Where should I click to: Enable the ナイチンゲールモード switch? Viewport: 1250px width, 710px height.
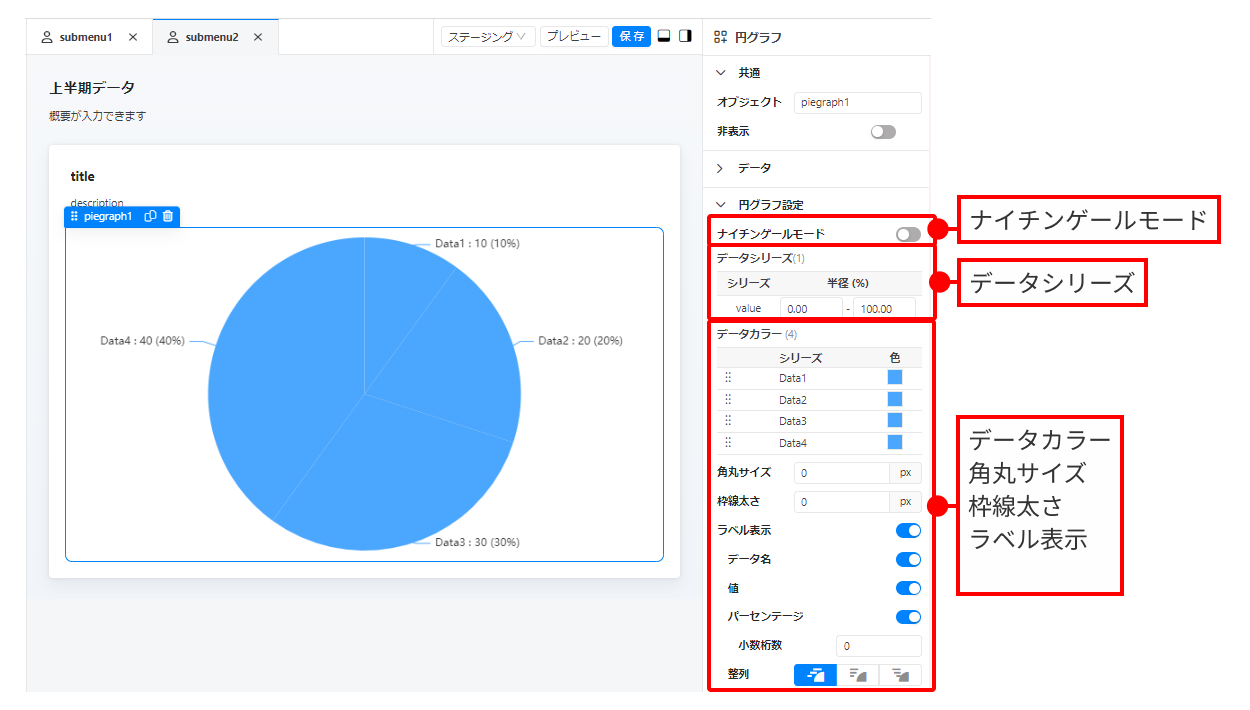908,234
